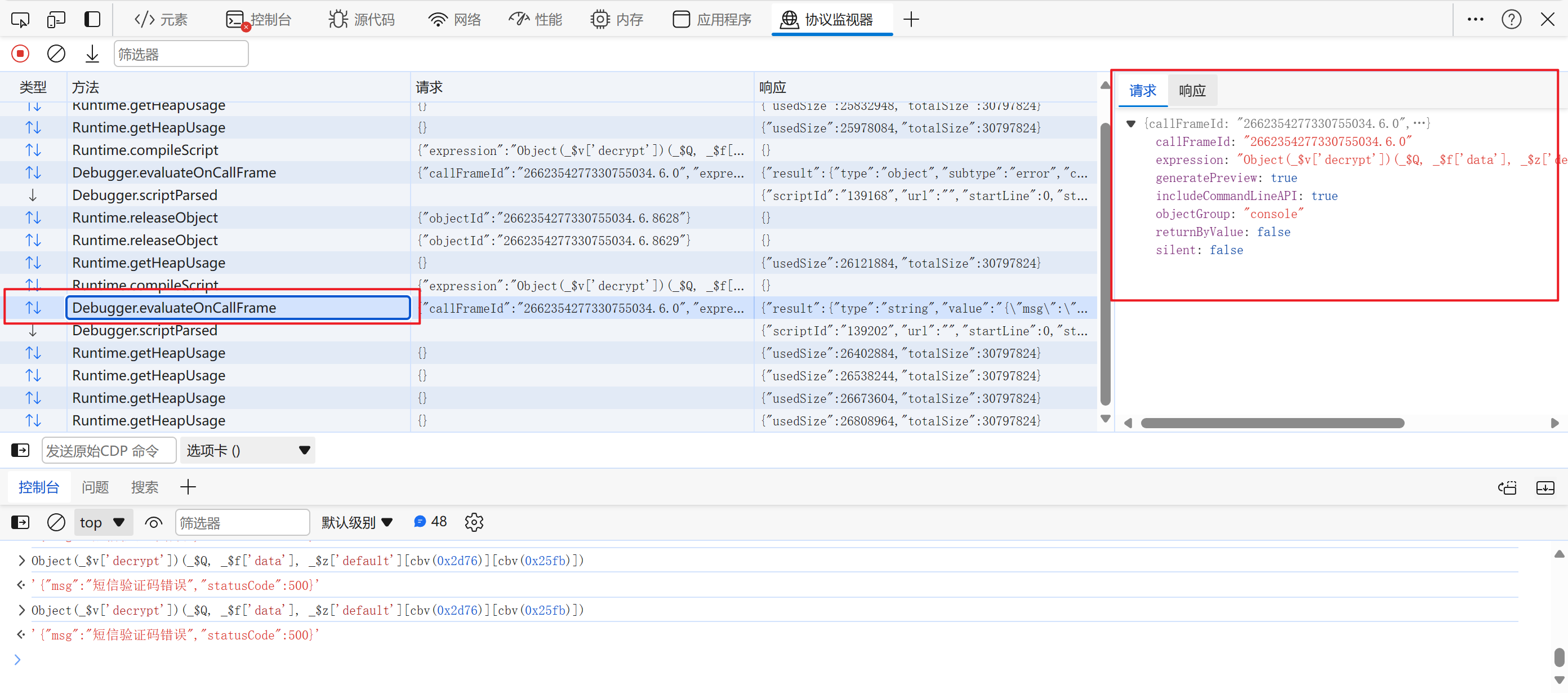Clear the console icon
The image size is (1568, 693).
tap(56, 522)
